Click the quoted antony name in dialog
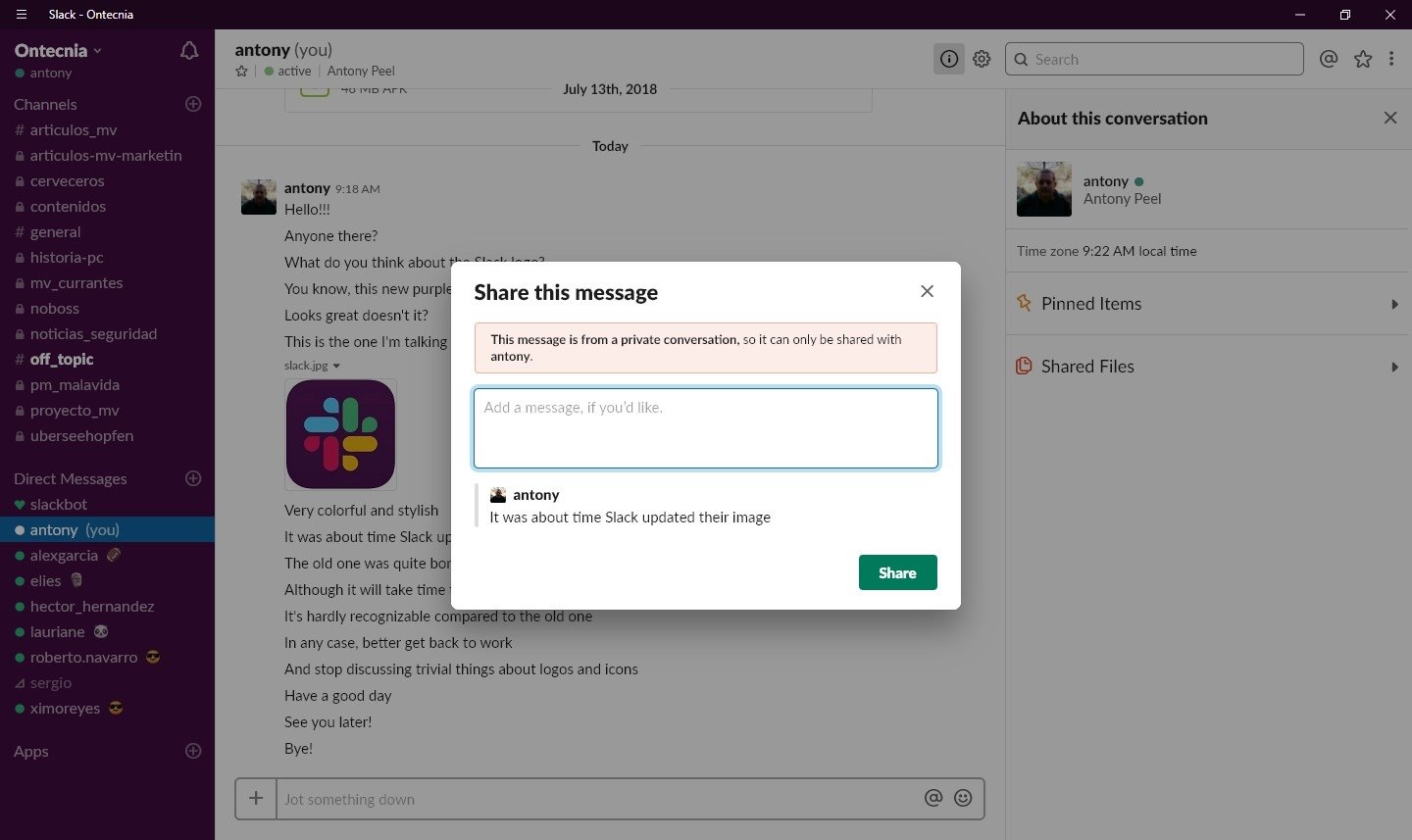Viewport: 1412px width, 840px height. 536,495
